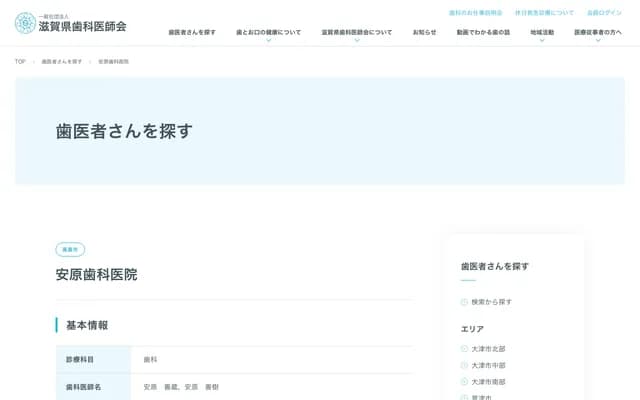Click the TOP breadcrumb link
The image size is (640, 400).
point(20,62)
